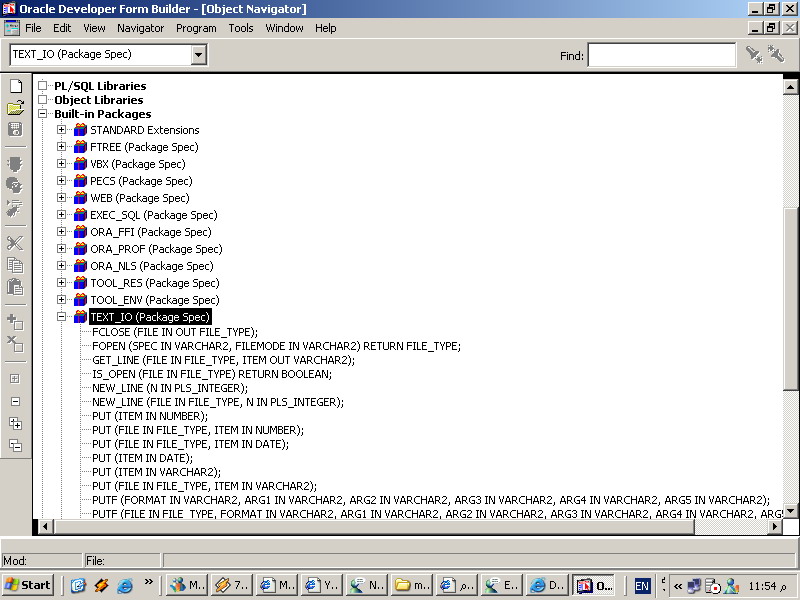Screen dimensions: 800x600
Task: Click the Collapse All toolbar icon
Action: (x=15, y=445)
